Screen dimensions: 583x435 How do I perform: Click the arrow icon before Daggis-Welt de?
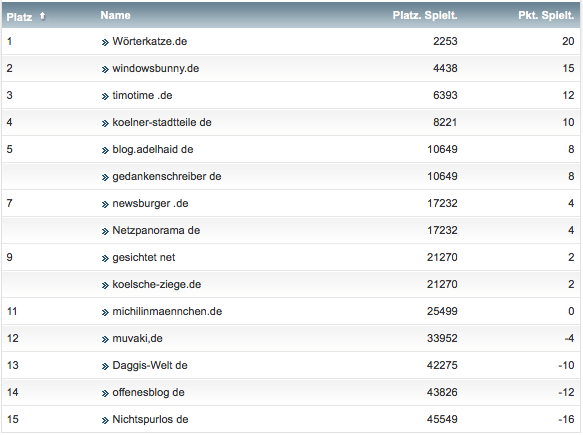(x=105, y=367)
